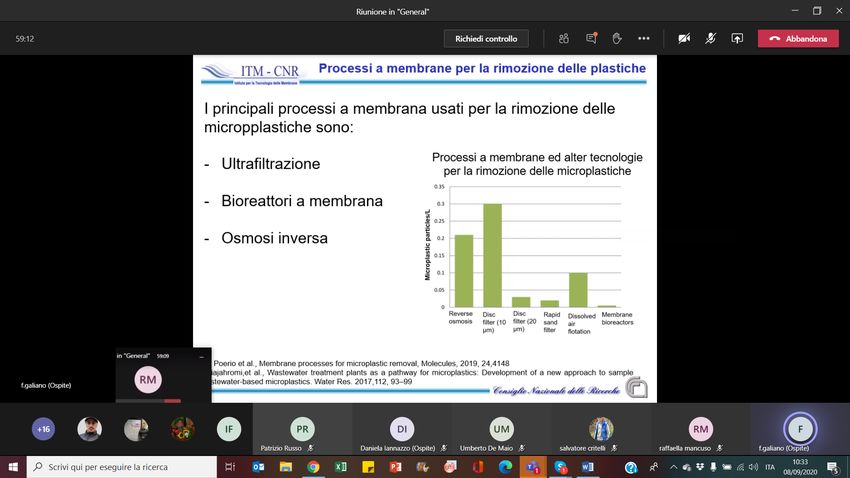Open the meeting chat icon

pos(591,38)
